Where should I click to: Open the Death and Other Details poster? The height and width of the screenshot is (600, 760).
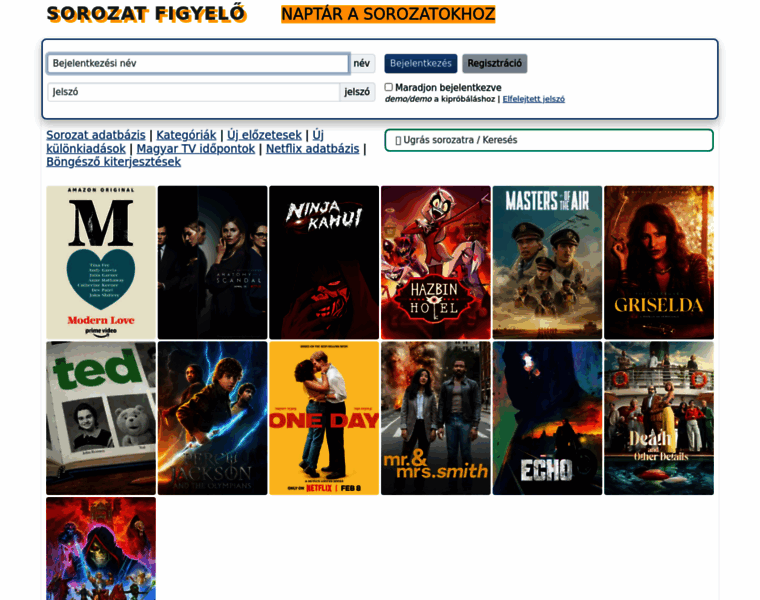(659, 418)
